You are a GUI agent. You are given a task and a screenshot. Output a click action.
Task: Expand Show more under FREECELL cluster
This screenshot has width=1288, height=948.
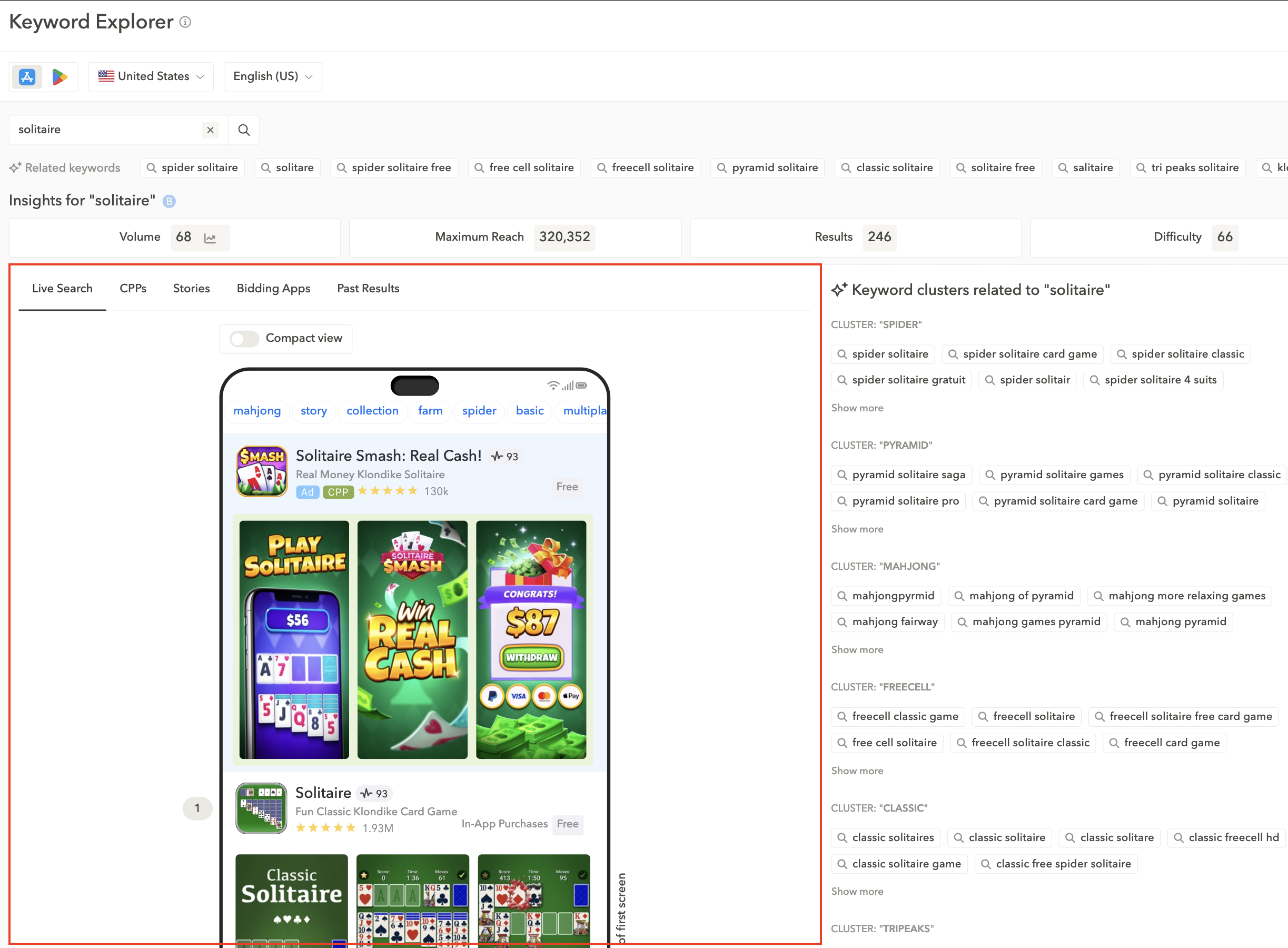coord(857,771)
